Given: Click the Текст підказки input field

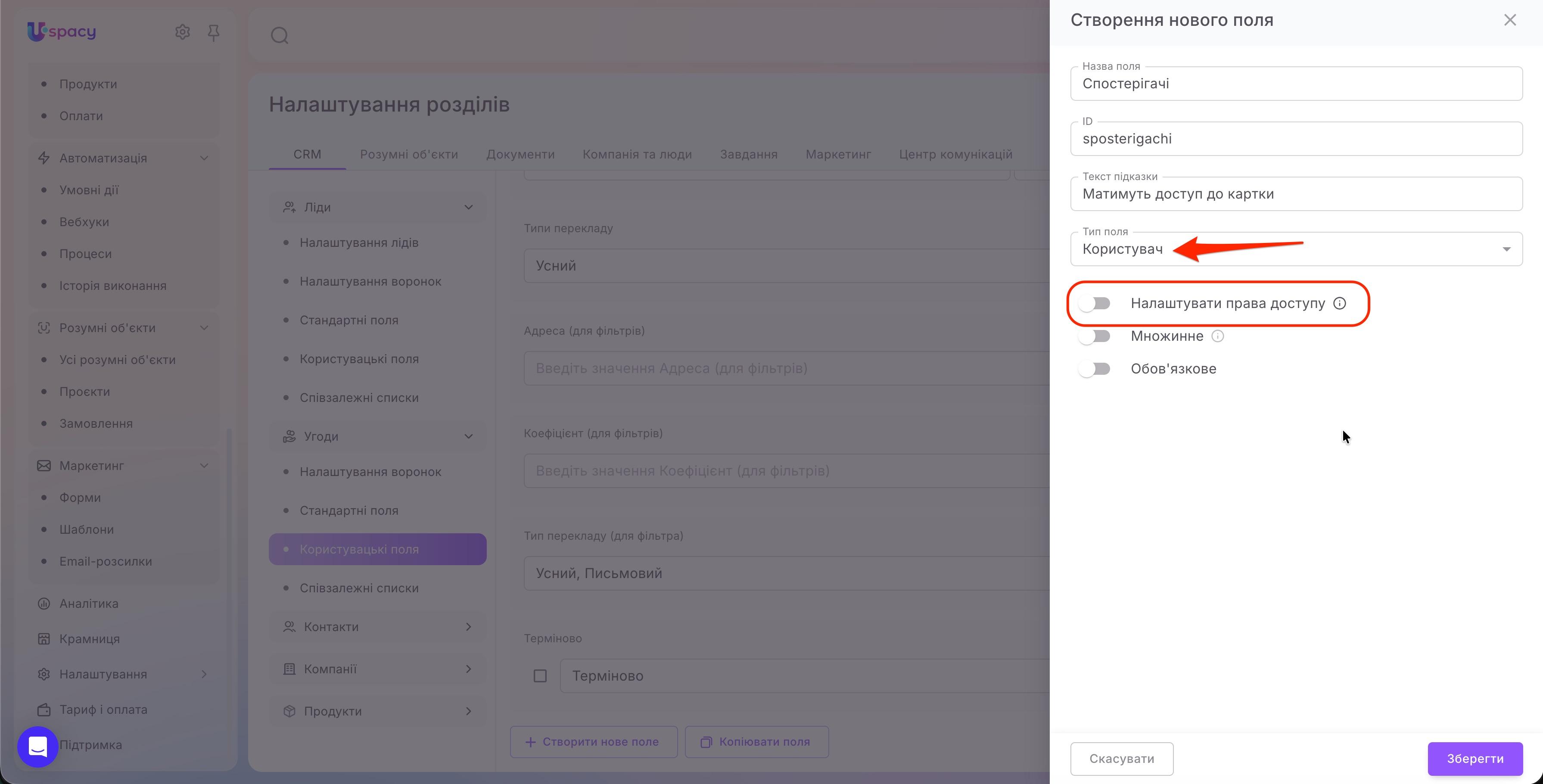Looking at the screenshot, I should tap(1296, 194).
